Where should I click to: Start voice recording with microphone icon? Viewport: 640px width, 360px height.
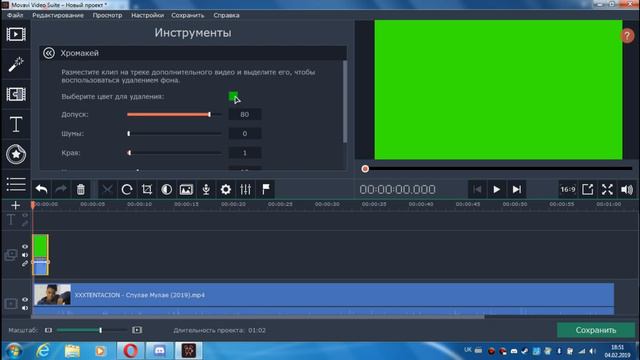[x=206, y=189]
